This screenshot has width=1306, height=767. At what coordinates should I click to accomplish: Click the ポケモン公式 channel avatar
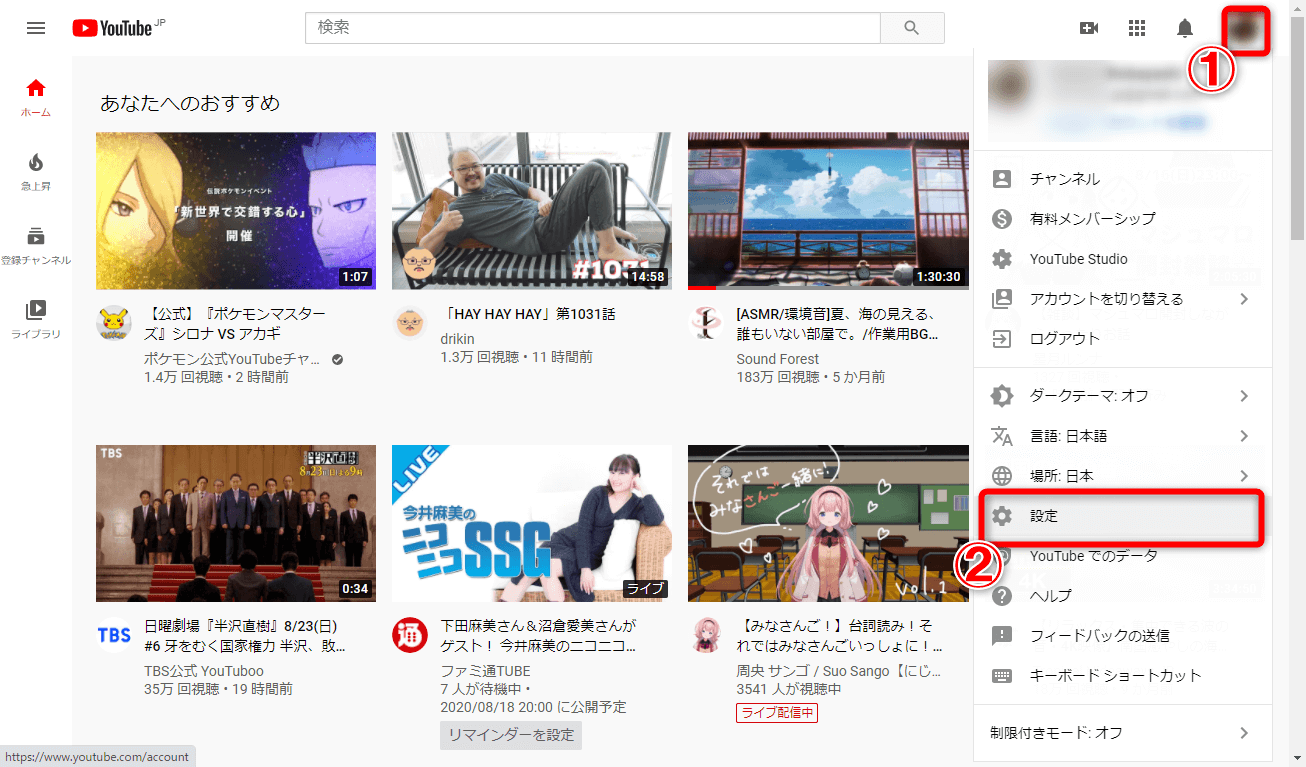114,323
